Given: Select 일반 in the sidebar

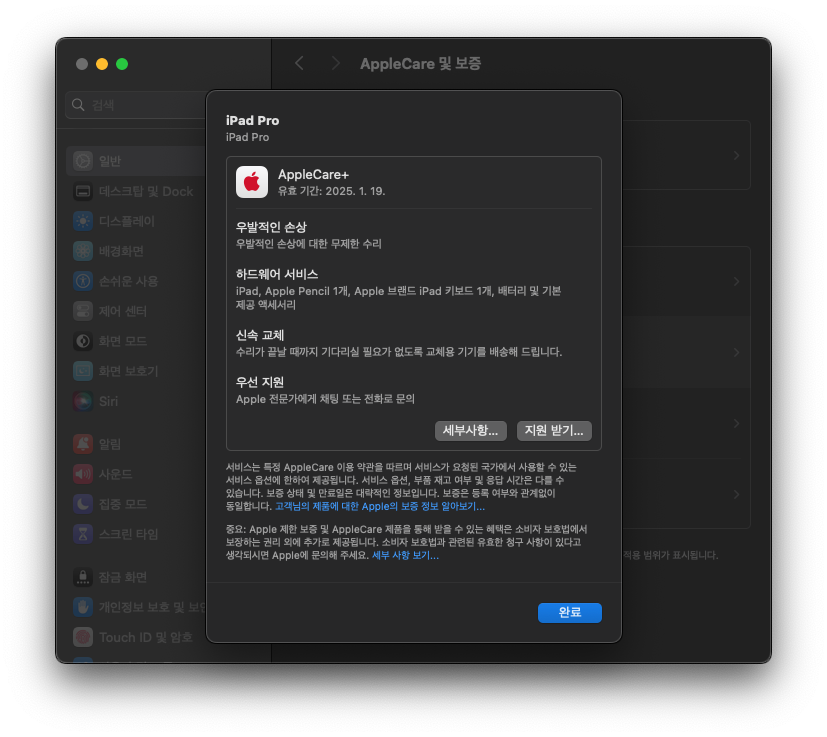Looking at the screenshot, I should [x=136, y=161].
